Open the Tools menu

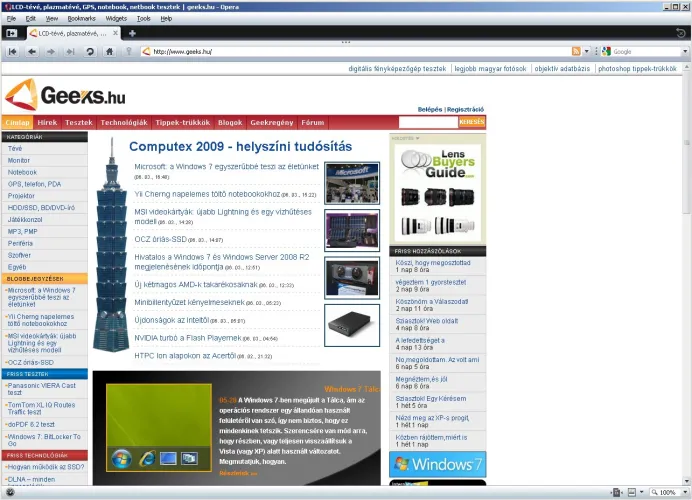[x=143, y=19]
